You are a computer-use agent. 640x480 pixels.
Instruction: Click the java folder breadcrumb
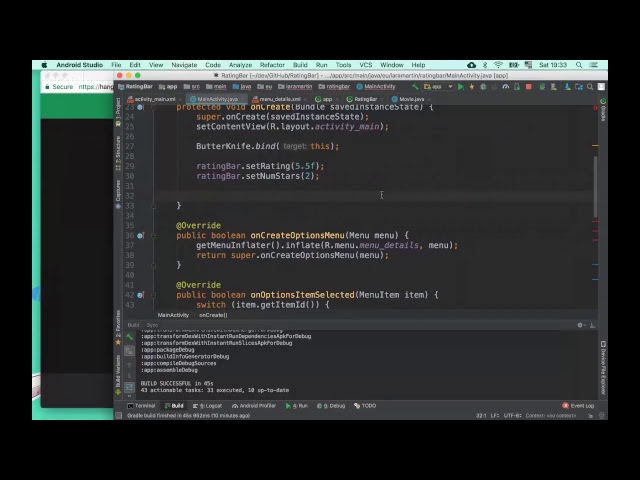pos(242,87)
